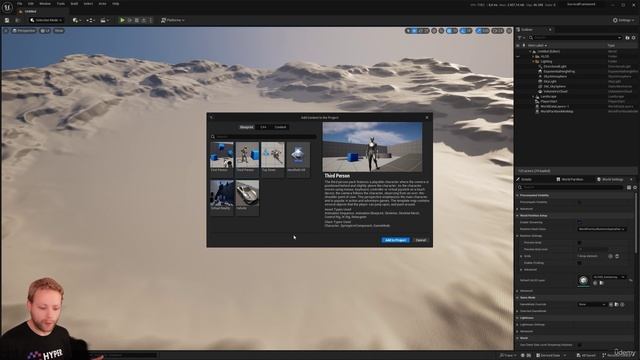Open the Cinematics toolbar dropdown
640x360 pixels.
tap(104, 20)
